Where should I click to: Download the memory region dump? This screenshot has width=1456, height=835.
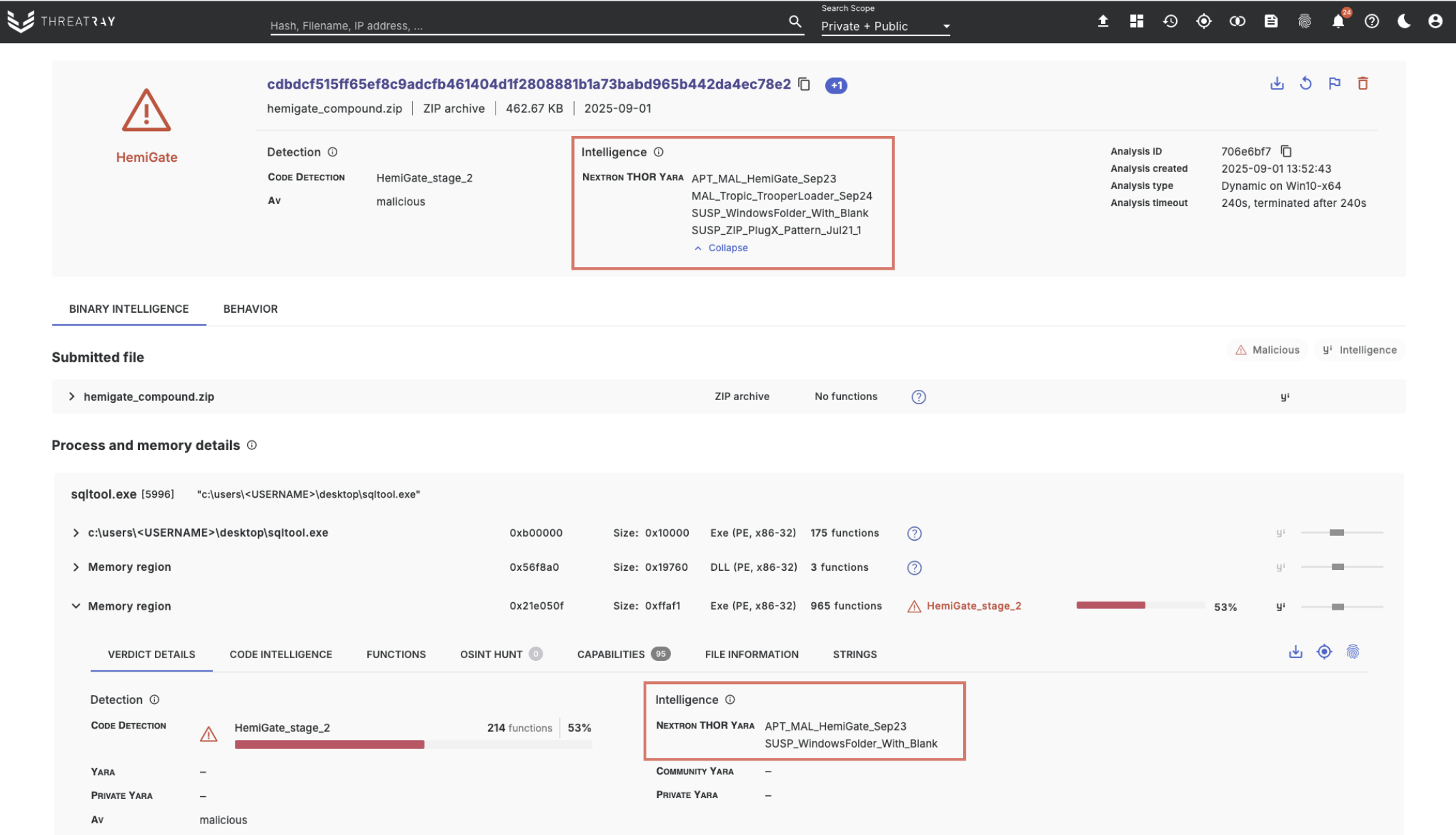(x=1296, y=652)
